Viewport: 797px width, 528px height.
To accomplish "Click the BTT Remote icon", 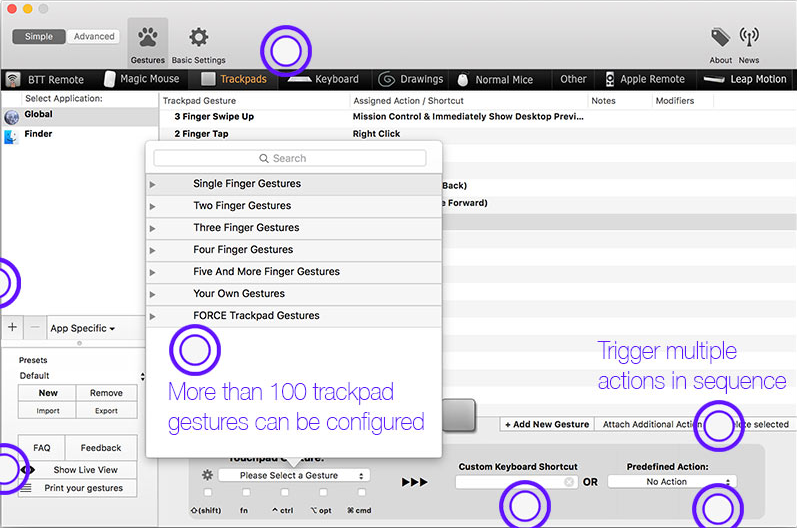I will (13, 79).
